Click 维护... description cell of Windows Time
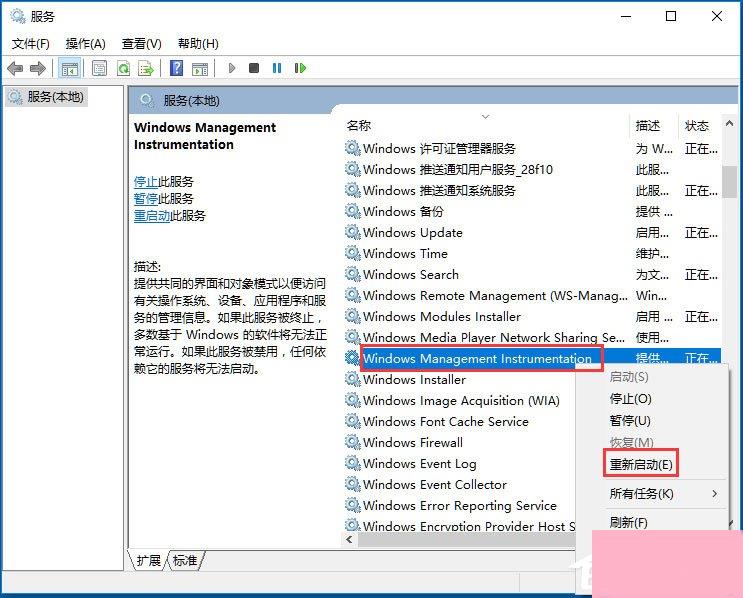This screenshot has width=743, height=598. coord(652,254)
